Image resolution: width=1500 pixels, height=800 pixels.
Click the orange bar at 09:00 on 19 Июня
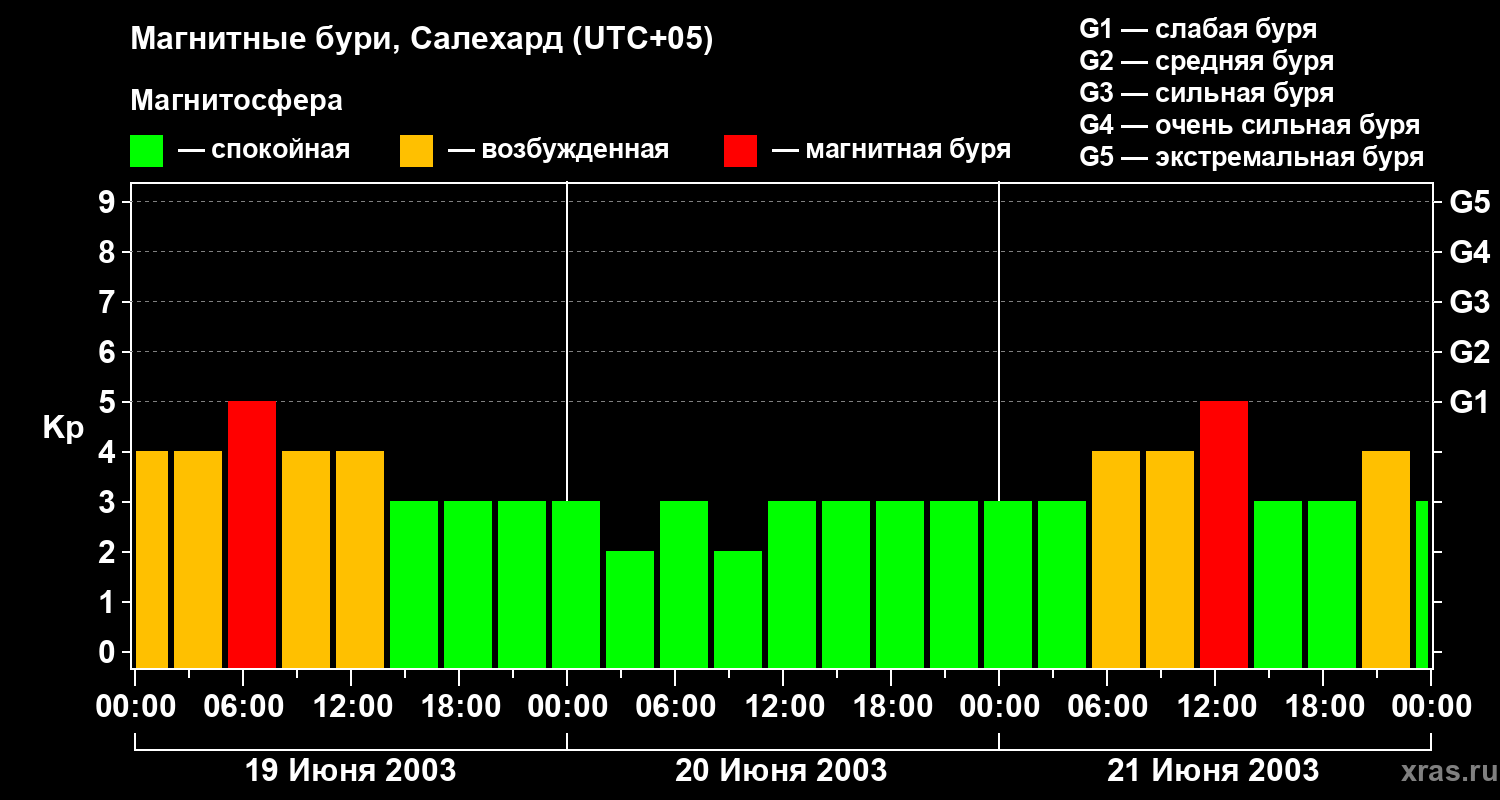[306, 559]
